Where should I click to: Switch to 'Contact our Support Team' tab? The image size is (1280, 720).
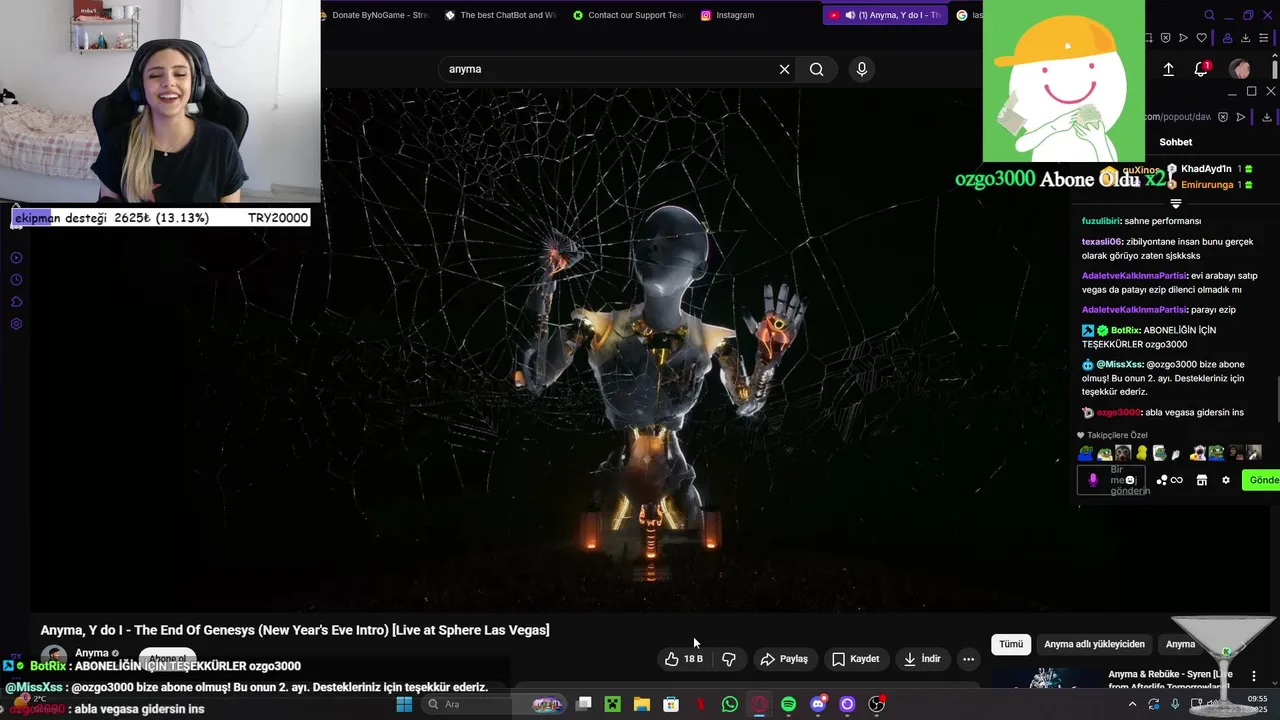coord(628,15)
